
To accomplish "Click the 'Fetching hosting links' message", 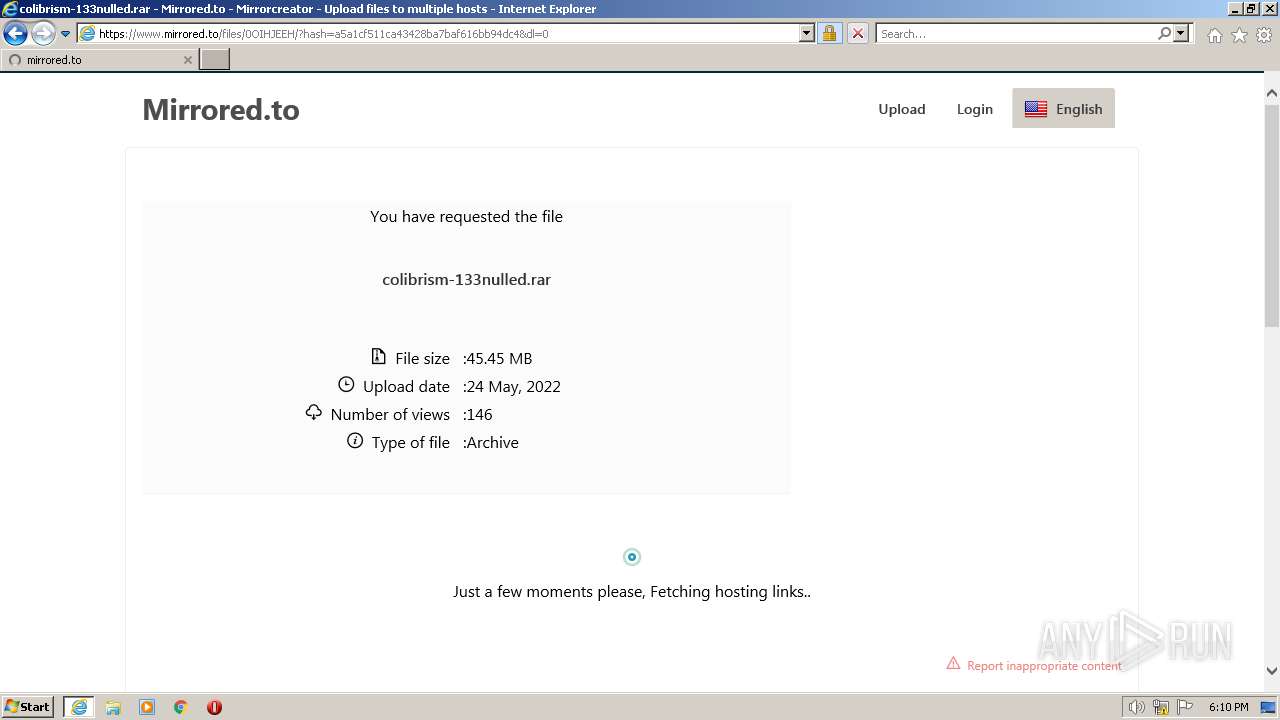I will pos(632,591).
